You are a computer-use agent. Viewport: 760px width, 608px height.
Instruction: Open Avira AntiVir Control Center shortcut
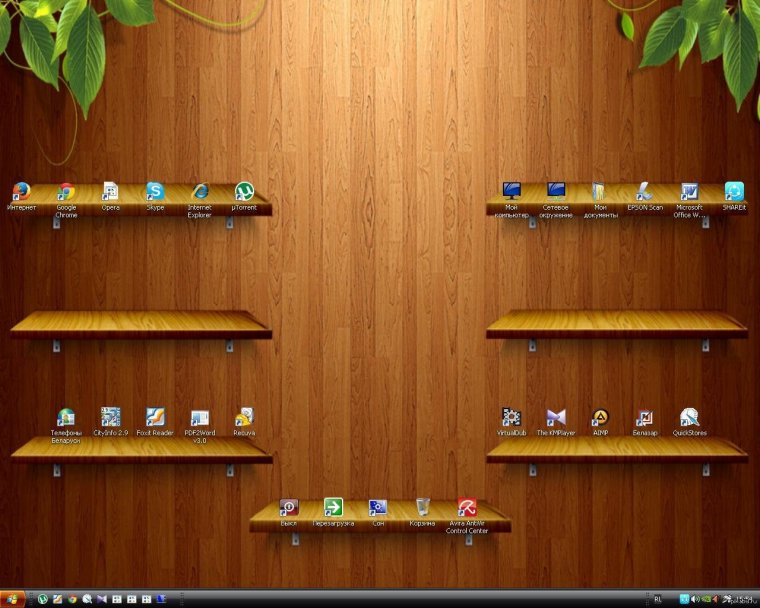(x=467, y=507)
